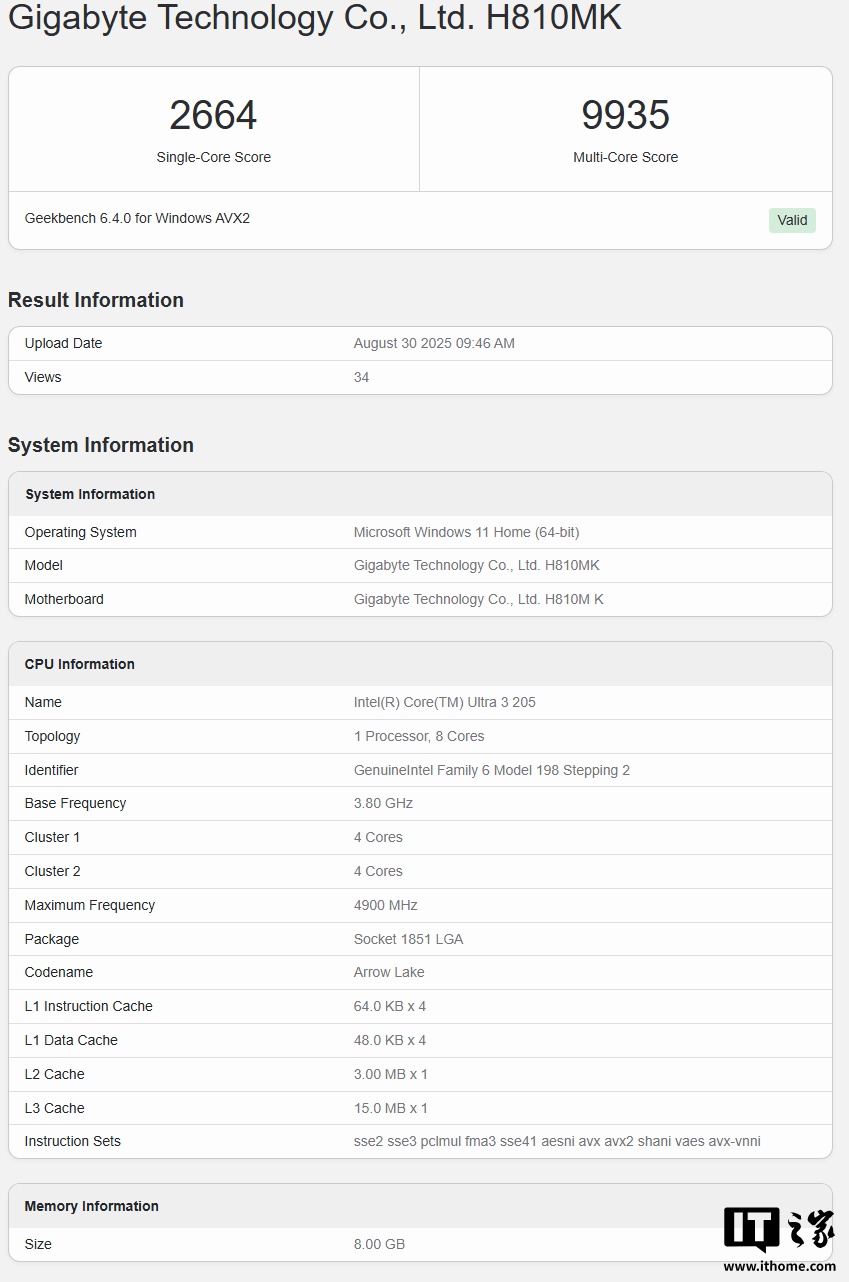
Task: Click the Maximum Frequency value 4900 MHz
Action: point(385,905)
